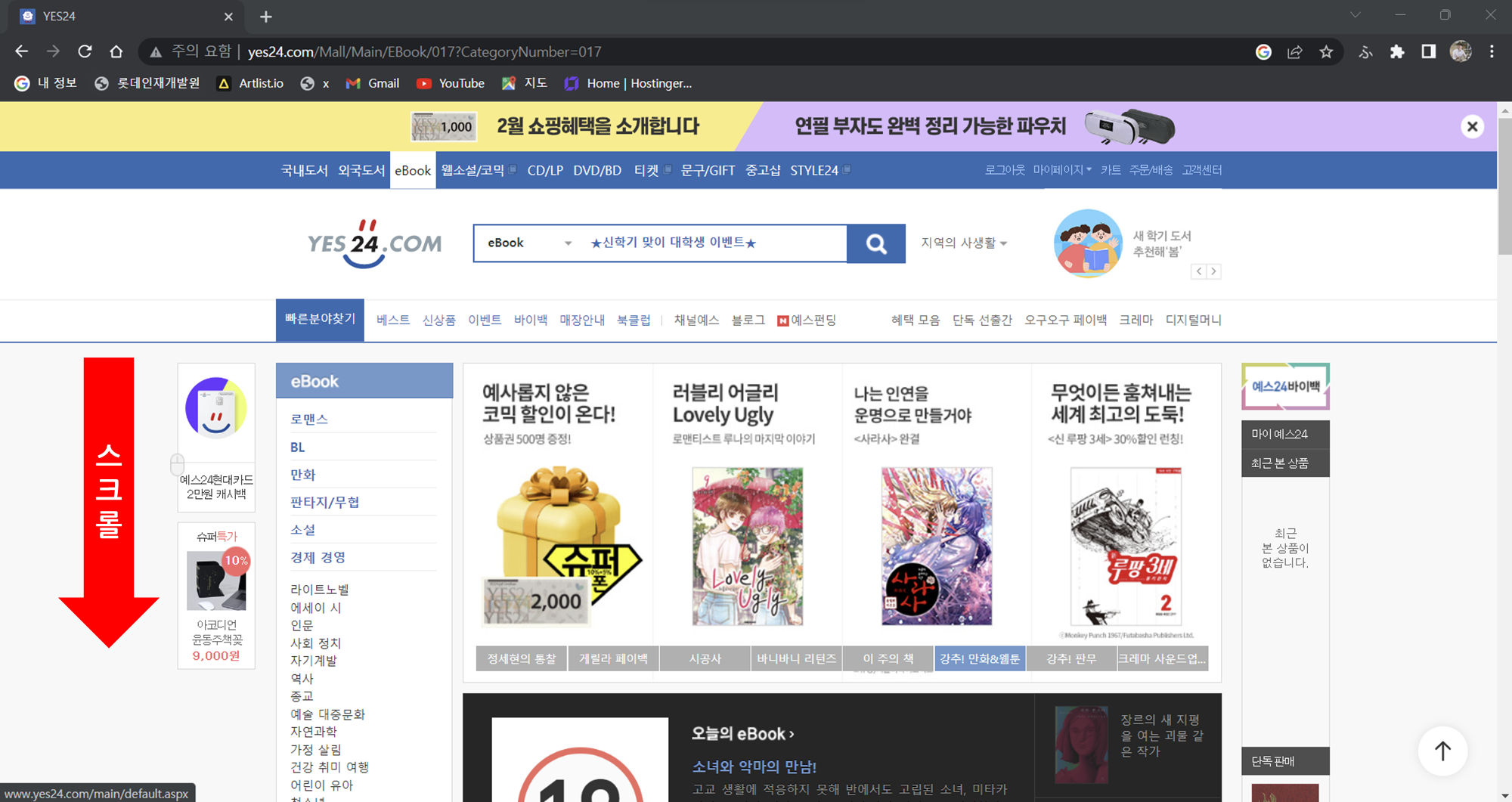
Task: Open 마이 예스24 side button
Action: pyautogui.click(x=1285, y=434)
